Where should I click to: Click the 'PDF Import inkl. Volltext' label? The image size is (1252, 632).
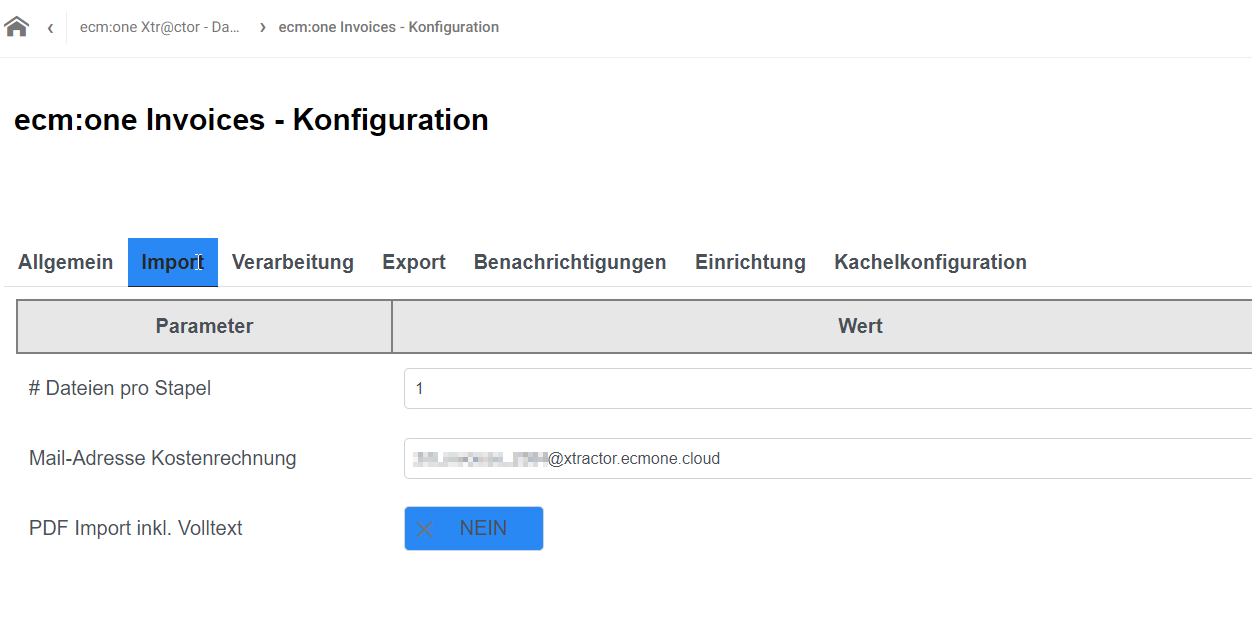click(136, 528)
